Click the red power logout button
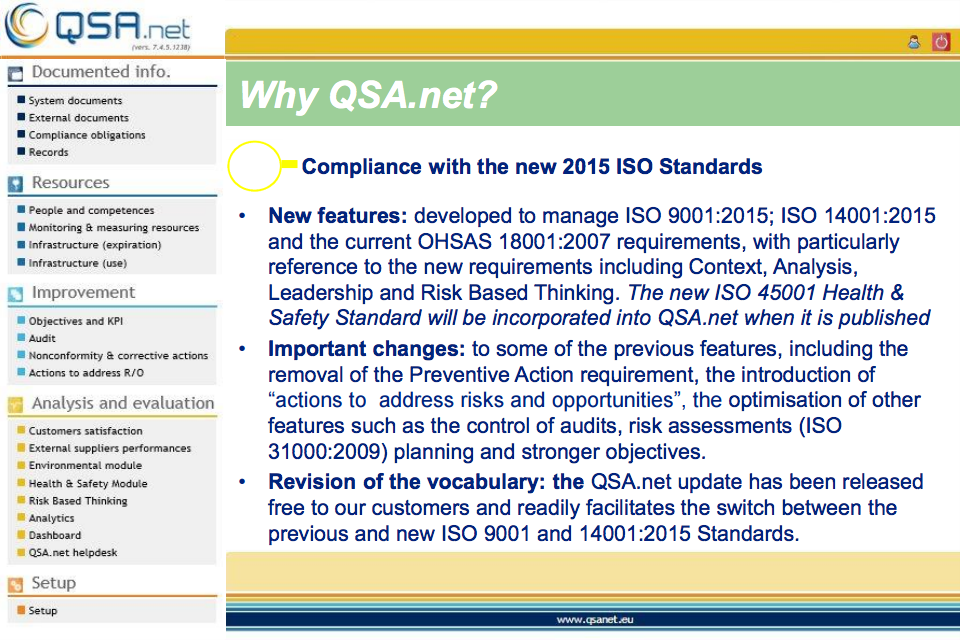Viewport: 960px width, 640px height. tap(941, 42)
